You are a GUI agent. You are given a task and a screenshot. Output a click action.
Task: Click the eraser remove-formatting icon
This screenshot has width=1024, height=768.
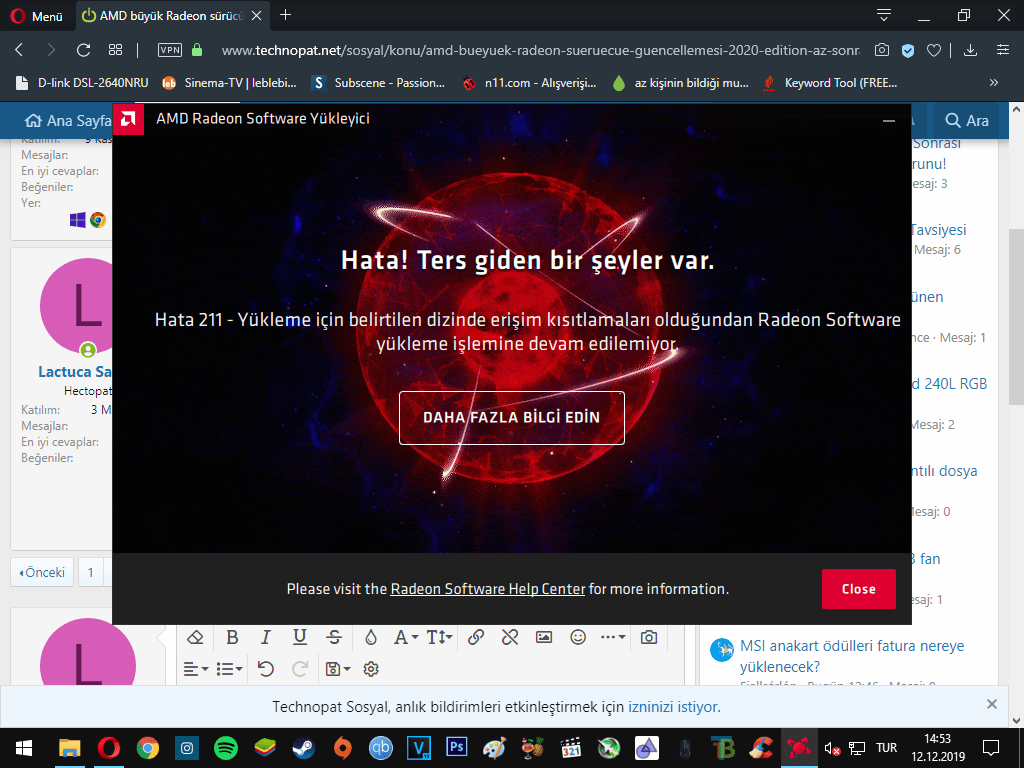(x=195, y=637)
